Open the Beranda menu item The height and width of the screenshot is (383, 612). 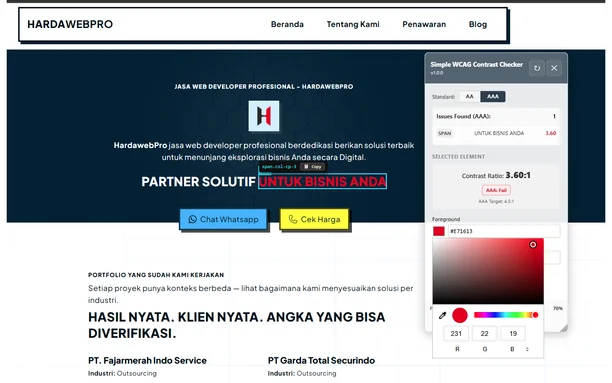[x=287, y=24]
